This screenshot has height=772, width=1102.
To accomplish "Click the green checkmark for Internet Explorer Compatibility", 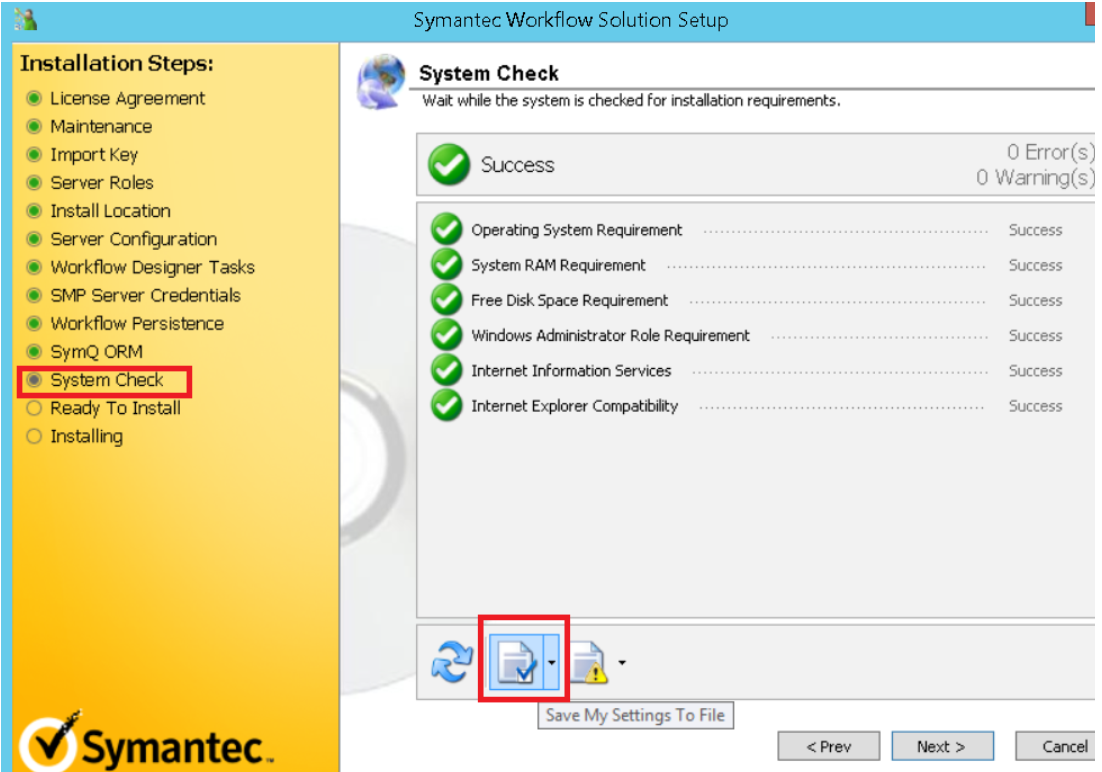I will 446,405.
